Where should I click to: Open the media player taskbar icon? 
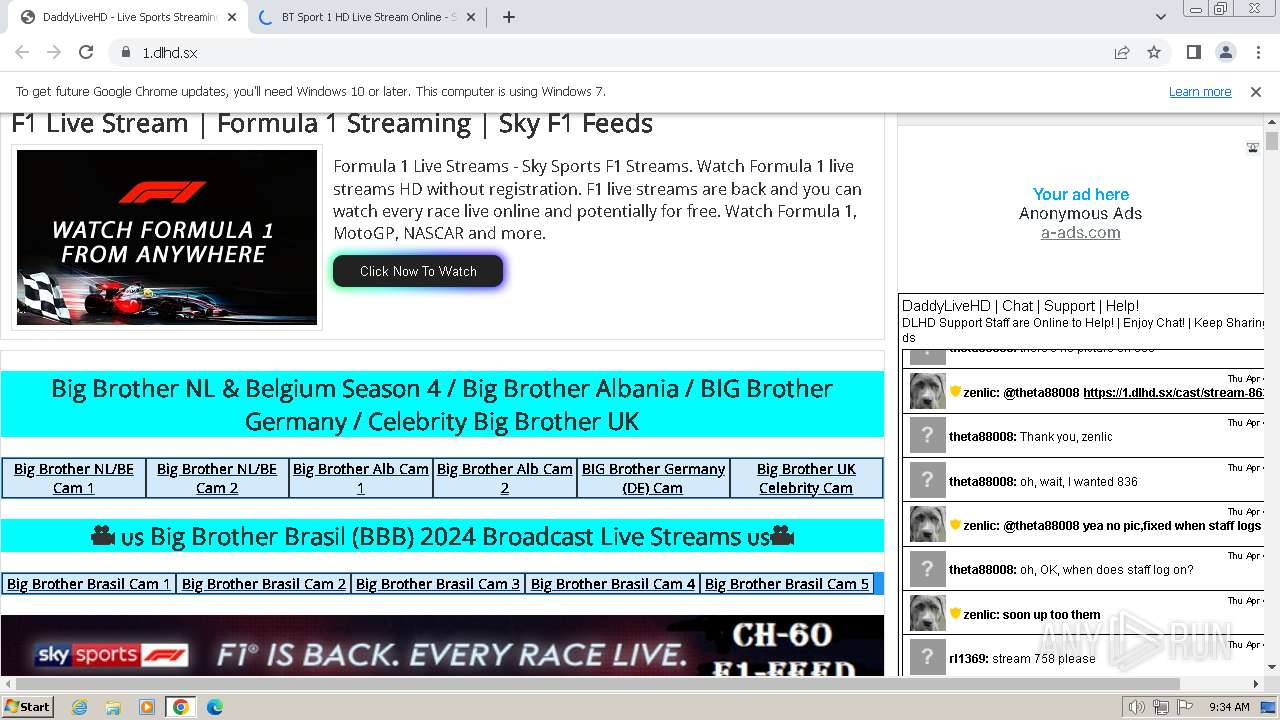147,707
